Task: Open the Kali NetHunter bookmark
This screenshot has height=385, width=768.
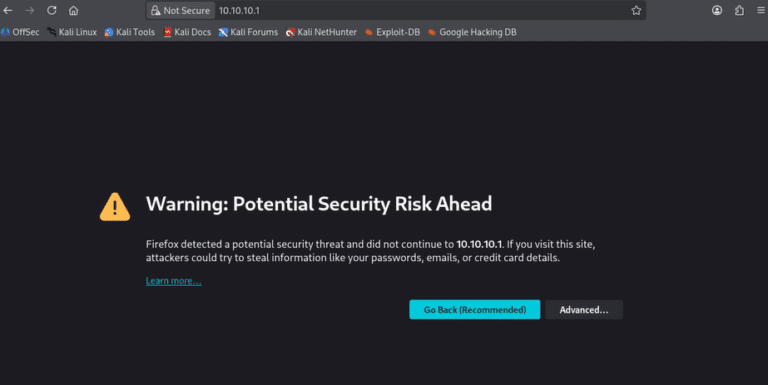Action: click(x=321, y=32)
